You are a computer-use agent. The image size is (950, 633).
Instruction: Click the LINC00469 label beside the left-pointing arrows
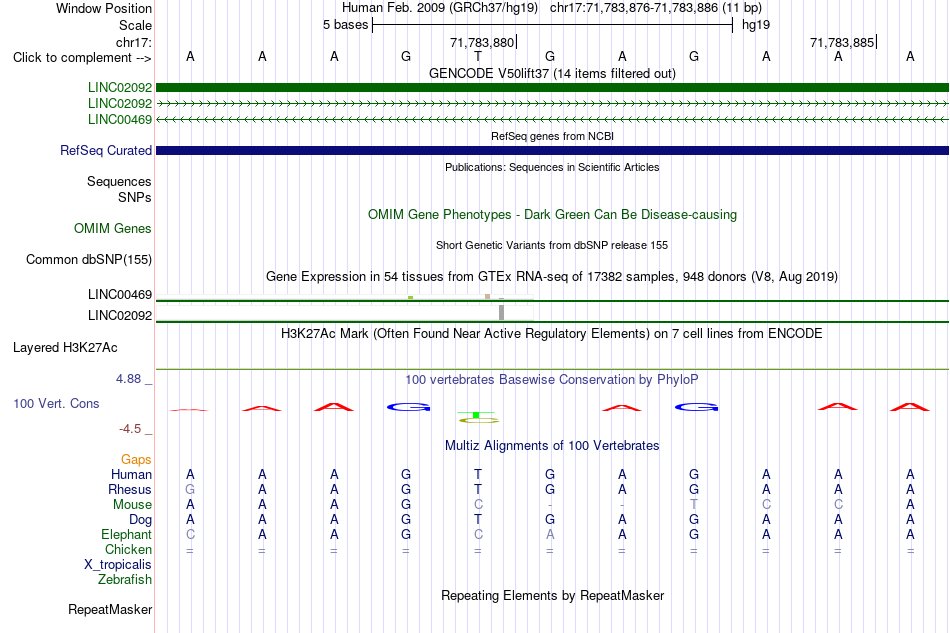point(119,119)
